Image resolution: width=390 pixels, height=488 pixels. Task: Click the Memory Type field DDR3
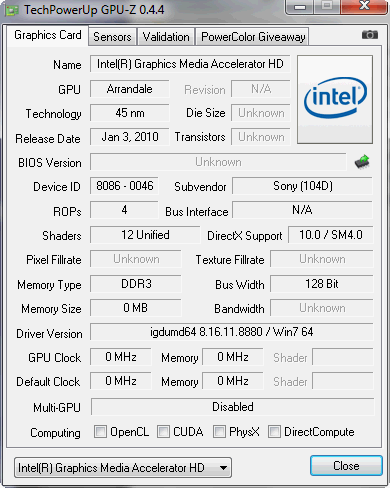pyautogui.click(x=136, y=284)
